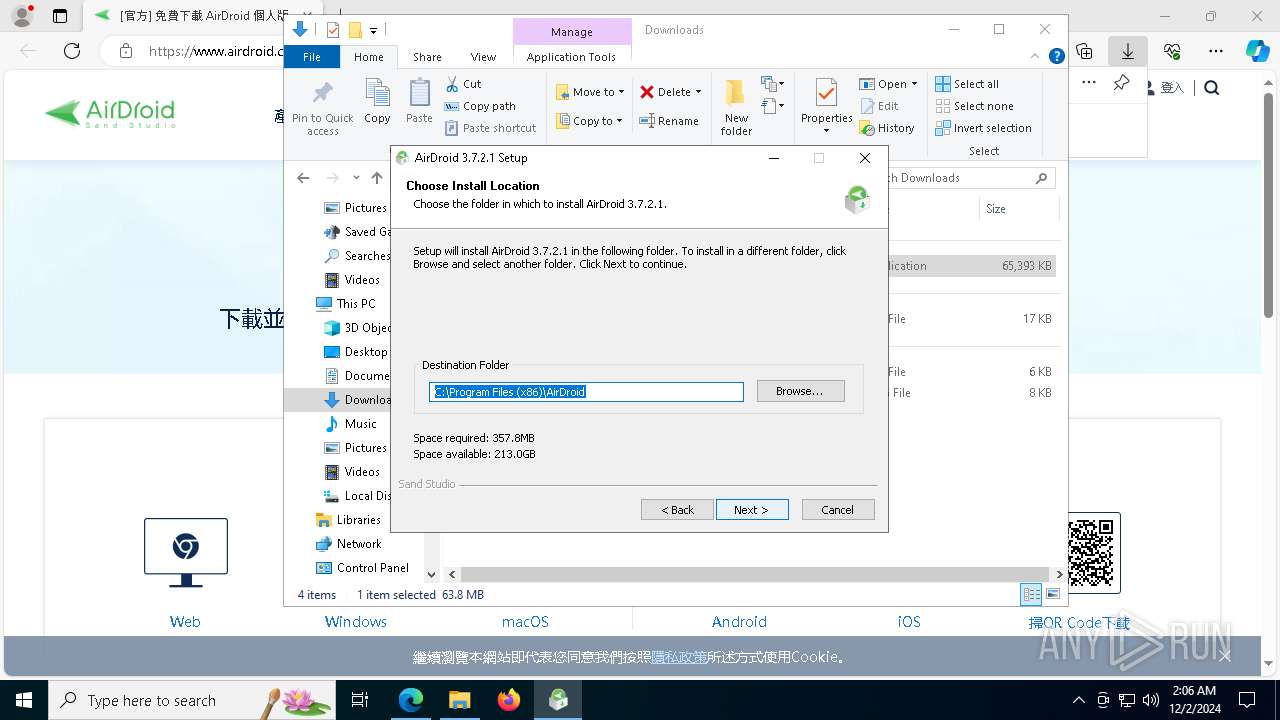Click History in the Explorer ribbon
The height and width of the screenshot is (720, 1280).
click(x=887, y=128)
